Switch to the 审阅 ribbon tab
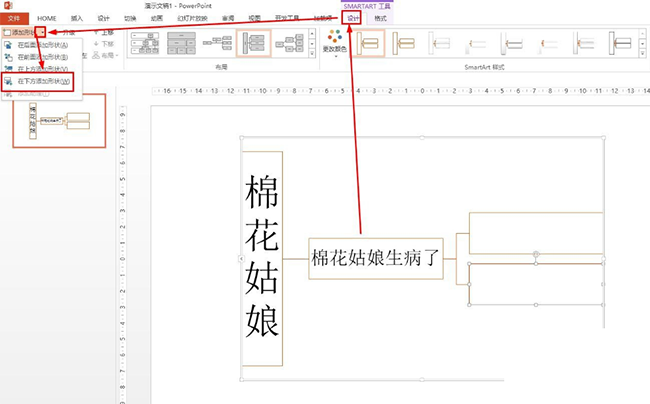Image resolution: width=650 pixels, height=404 pixels. click(x=228, y=19)
